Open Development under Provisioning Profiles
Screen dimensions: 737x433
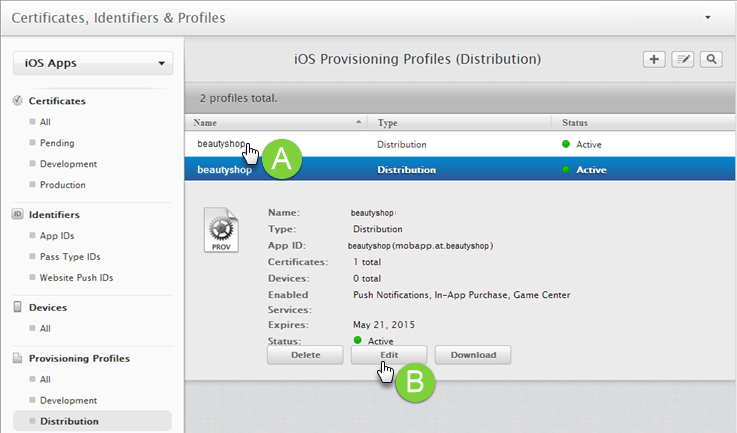68,400
